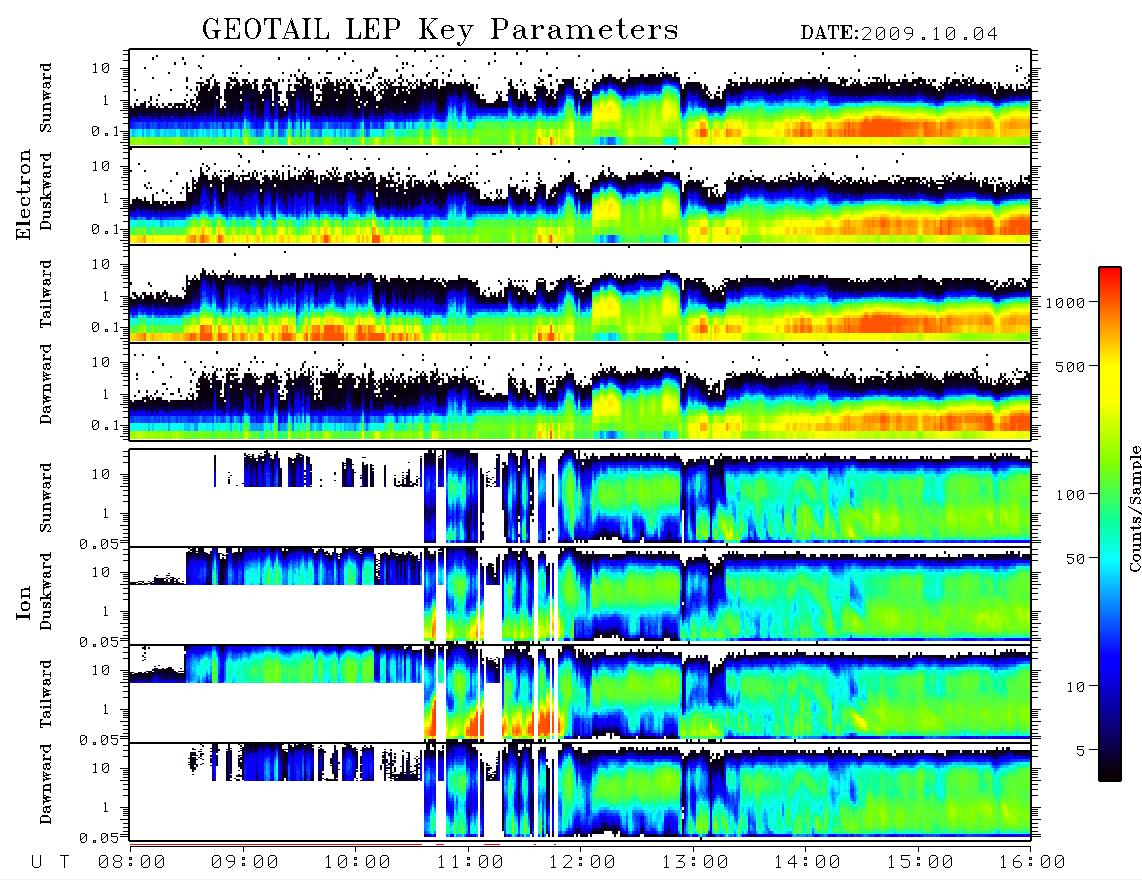1142x880 pixels.
Task: Select the Electron Duskward spectrogram panel
Action: click(580, 195)
